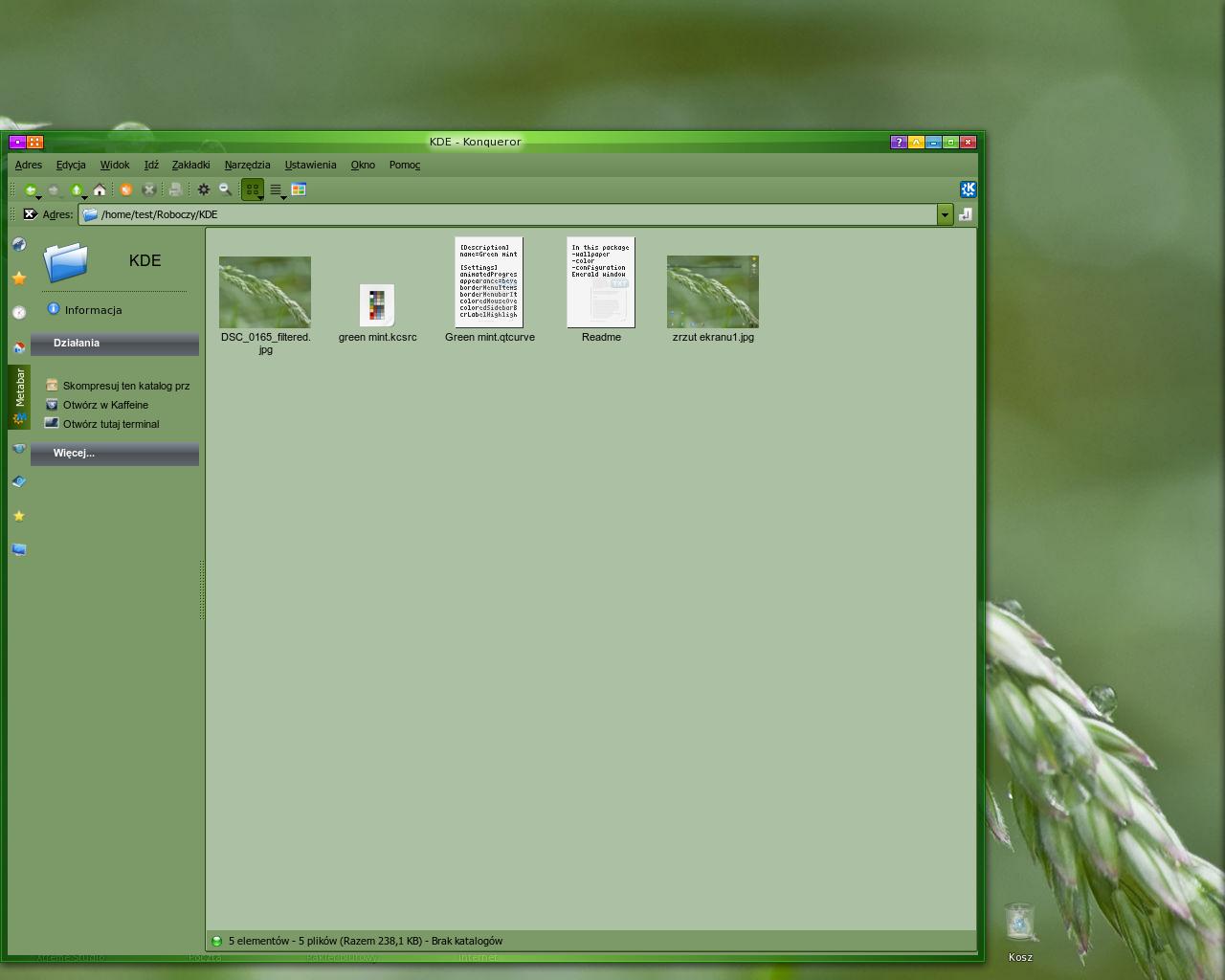Open the Narzędzia menu

(247, 165)
